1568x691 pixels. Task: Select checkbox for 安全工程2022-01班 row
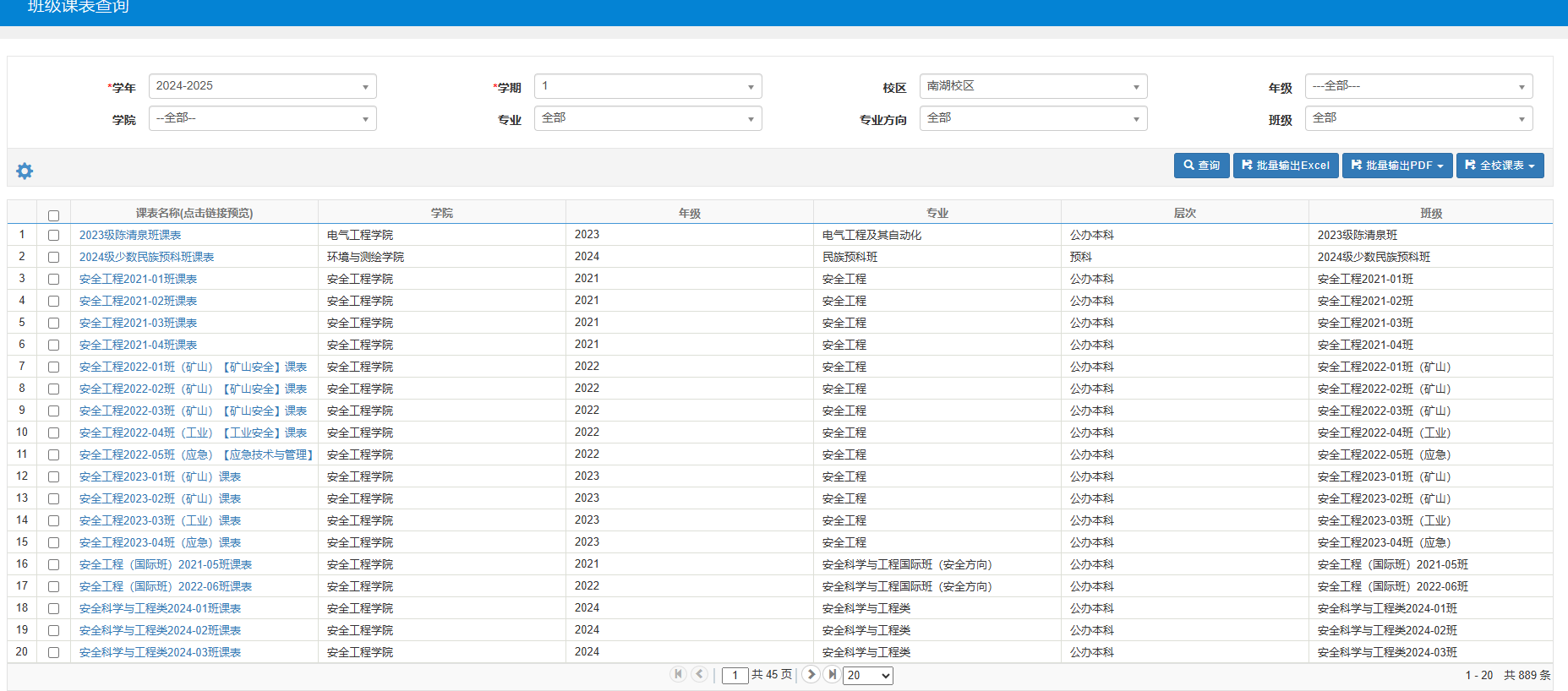[53, 367]
